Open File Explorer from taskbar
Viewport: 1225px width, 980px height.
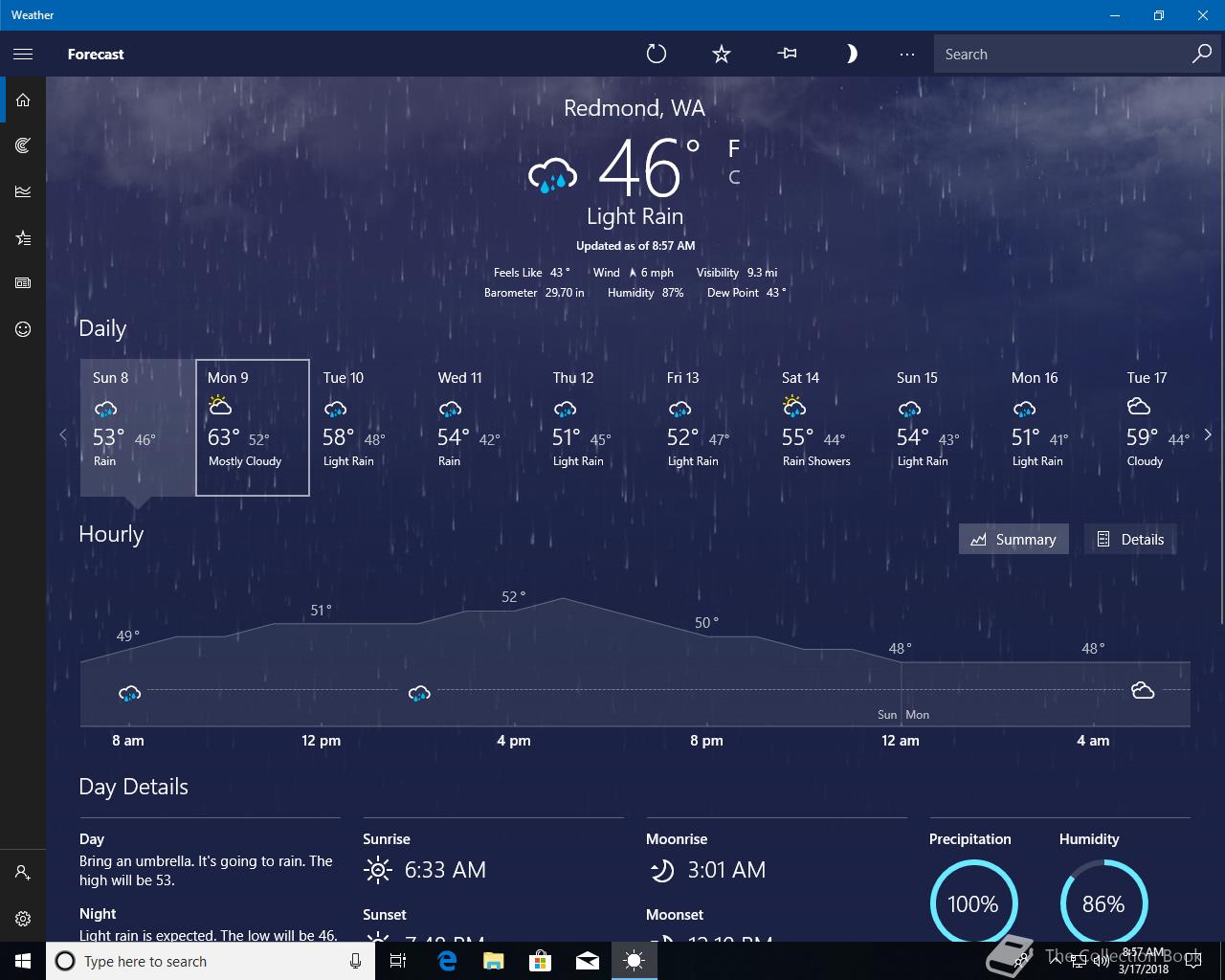coord(494,961)
